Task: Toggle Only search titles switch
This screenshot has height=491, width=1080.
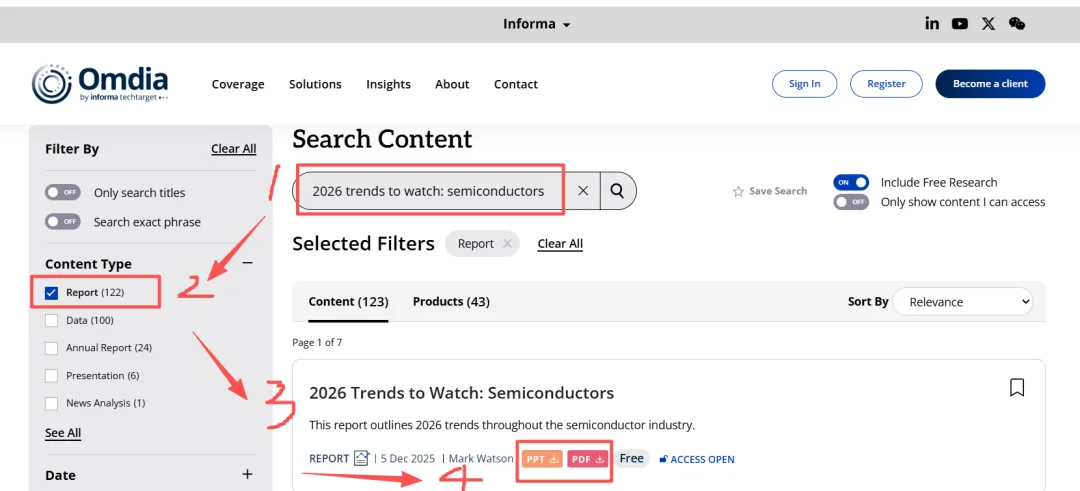Action: coord(63,192)
